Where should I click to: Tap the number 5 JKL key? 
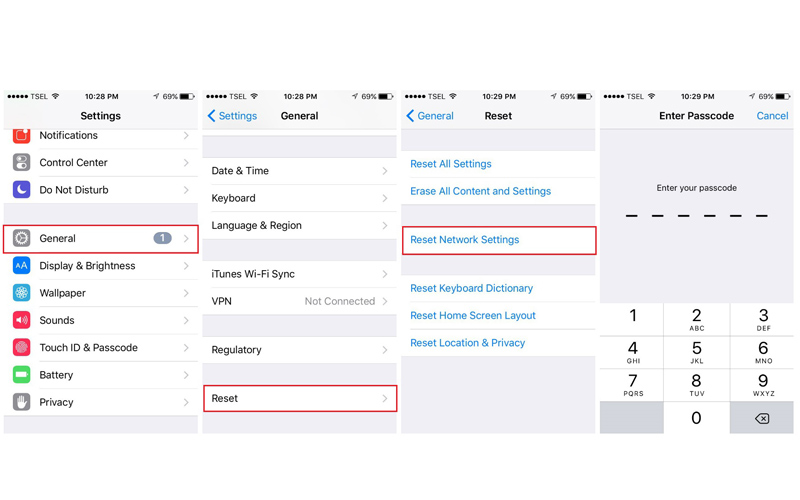[x=696, y=352]
